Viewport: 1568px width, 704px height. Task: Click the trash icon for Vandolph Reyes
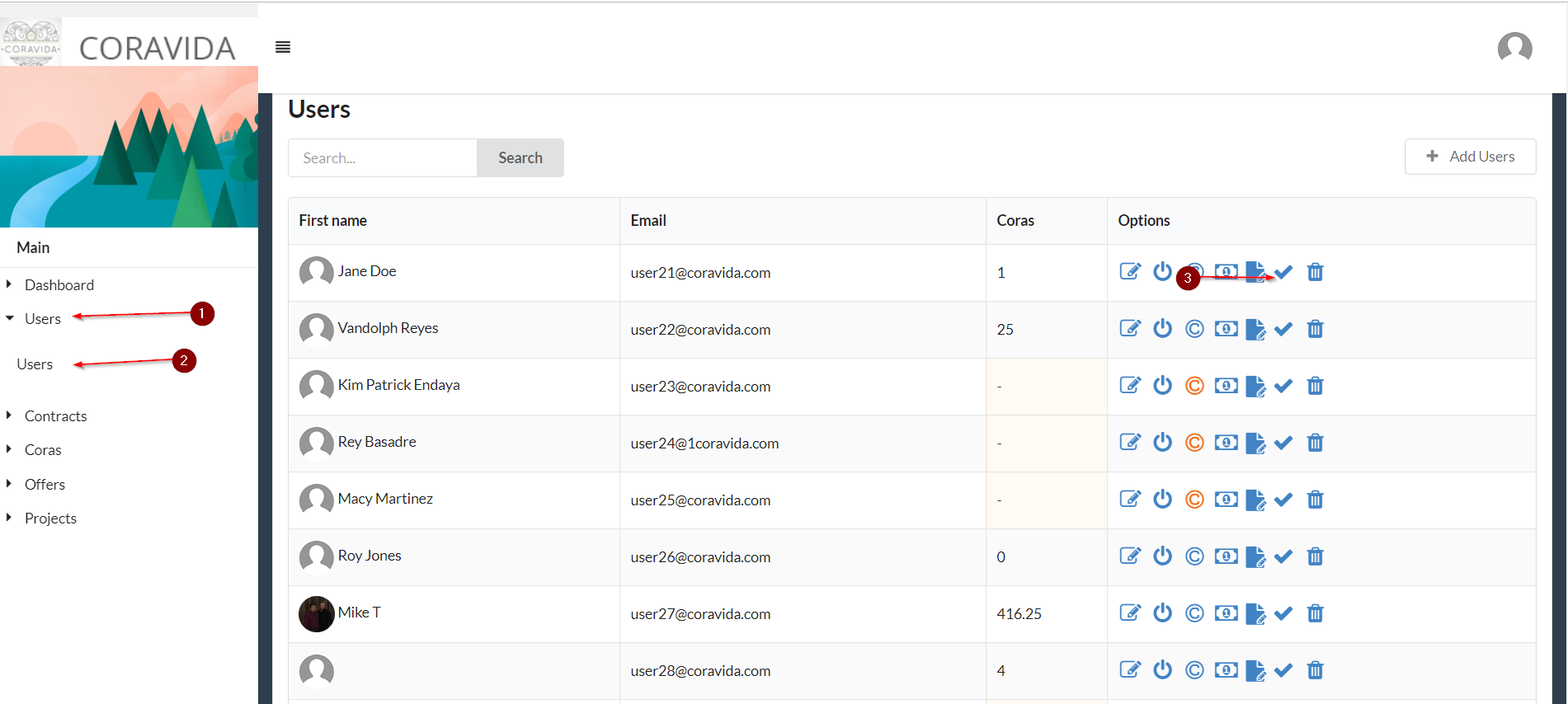(1315, 329)
